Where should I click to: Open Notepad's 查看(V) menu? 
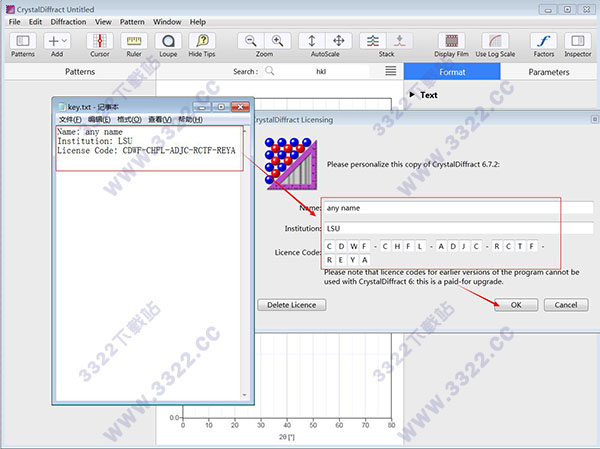click(160, 119)
